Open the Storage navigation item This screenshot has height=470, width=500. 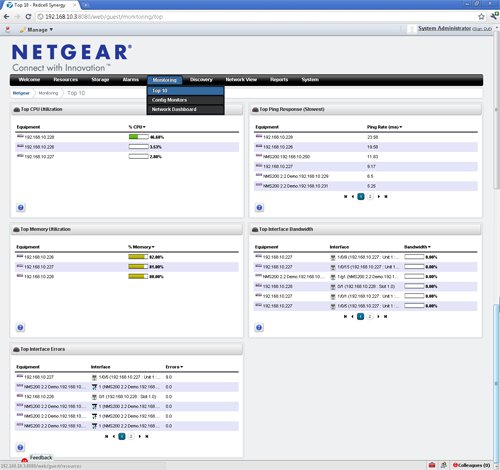[x=100, y=80]
